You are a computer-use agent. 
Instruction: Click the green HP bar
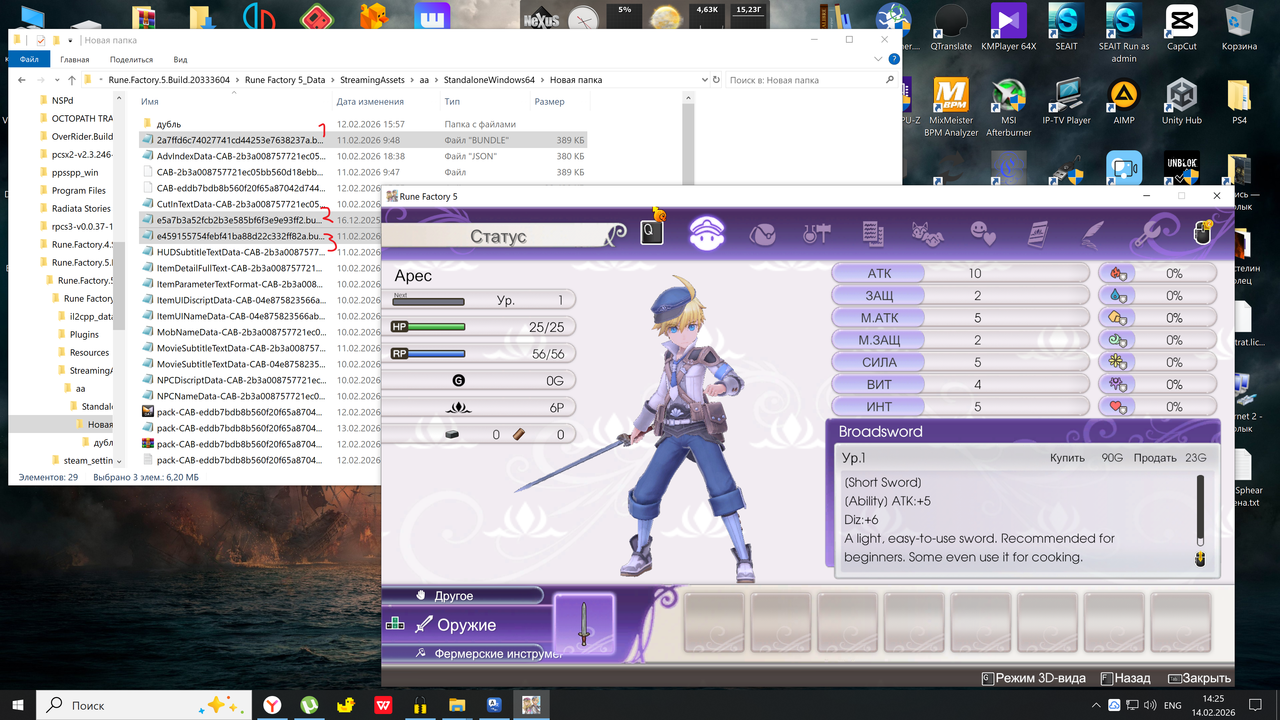pyautogui.click(x=437, y=327)
